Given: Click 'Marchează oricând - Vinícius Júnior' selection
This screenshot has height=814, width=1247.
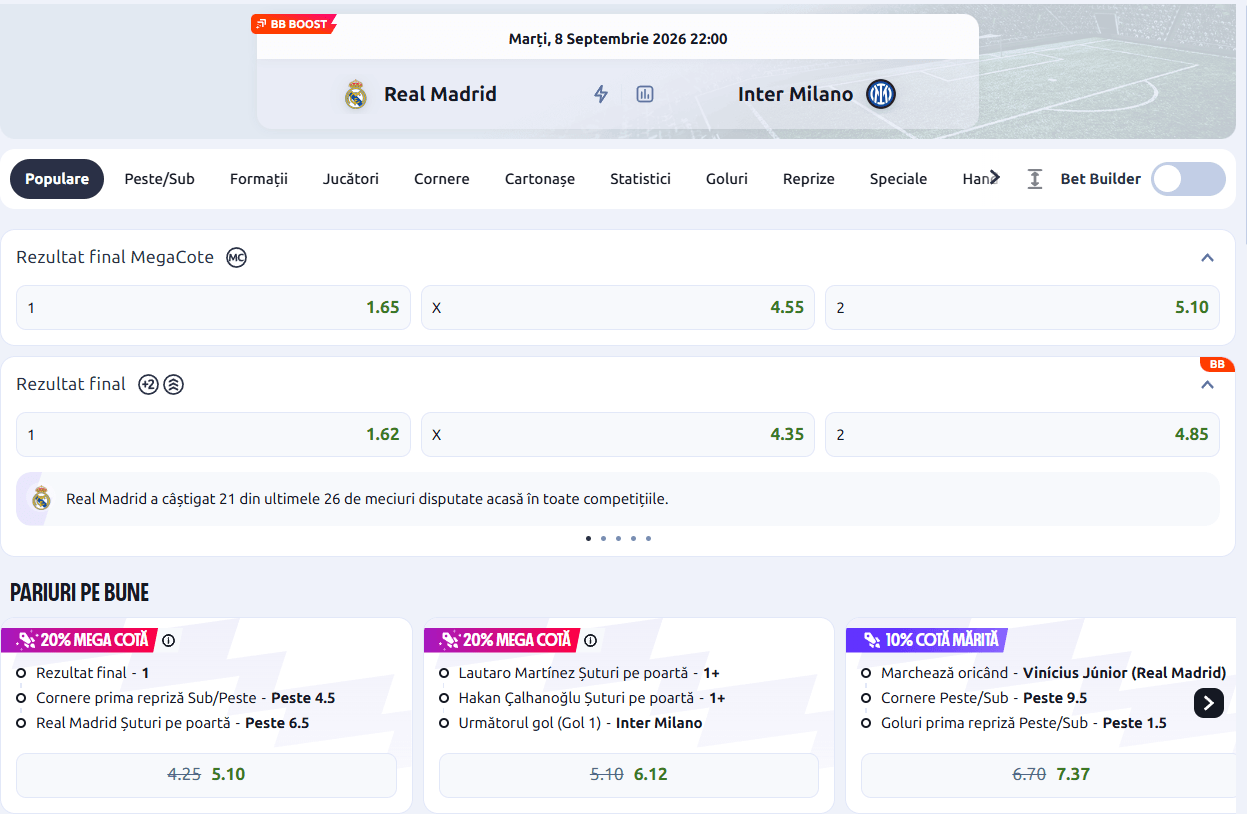Looking at the screenshot, I should click(x=1053, y=673).
